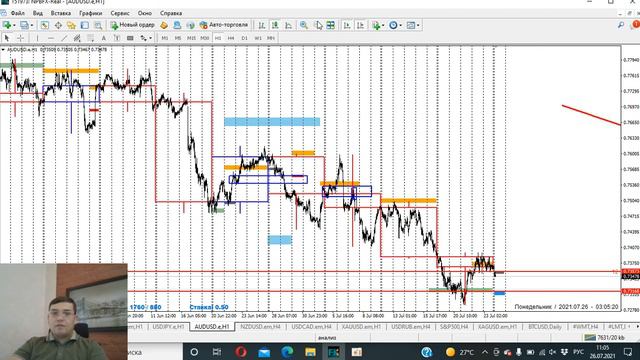Open the Справка menu

click(x=171, y=13)
